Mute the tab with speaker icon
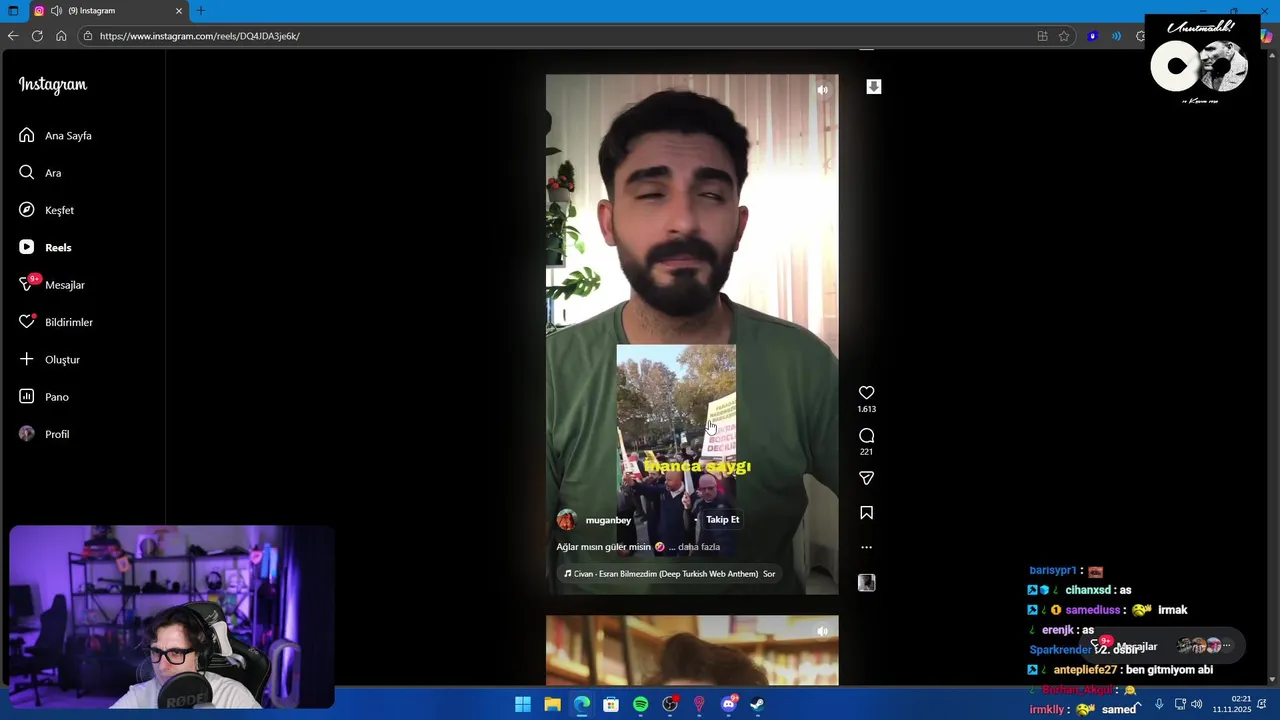 coord(56,11)
